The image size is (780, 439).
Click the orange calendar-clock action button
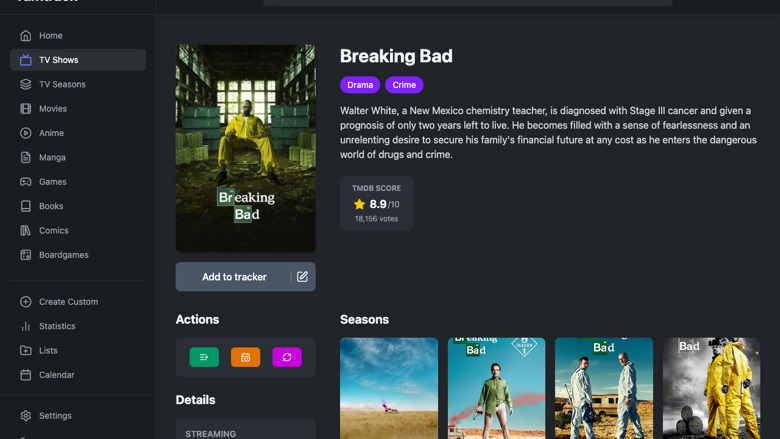pyautogui.click(x=245, y=357)
